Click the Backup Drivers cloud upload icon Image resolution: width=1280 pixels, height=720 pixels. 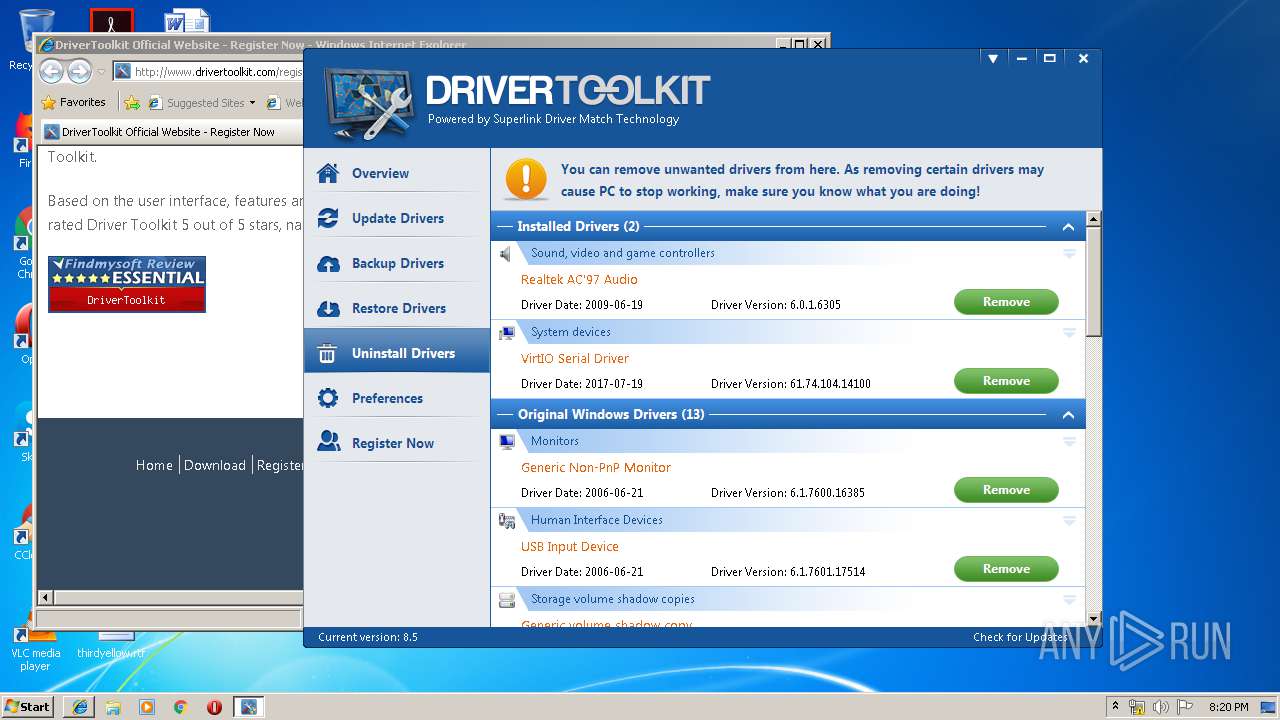point(328,263)
